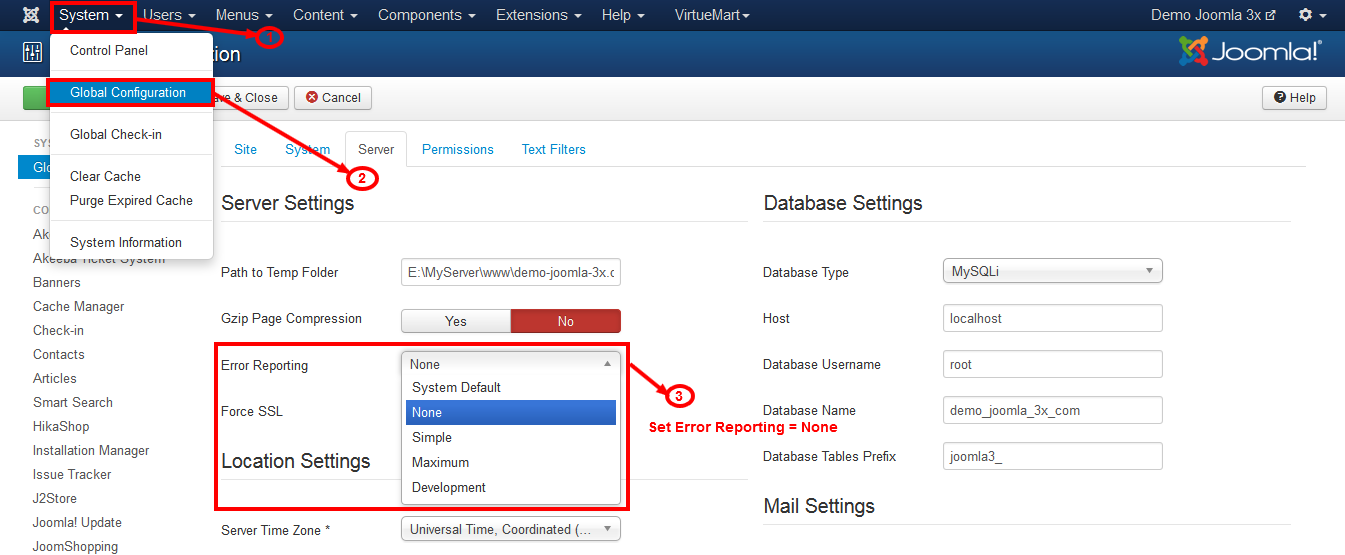Click the Joomla! brand logo on the right
The width and height of the screenshot is (1345, 555).
click(1250, 52)
